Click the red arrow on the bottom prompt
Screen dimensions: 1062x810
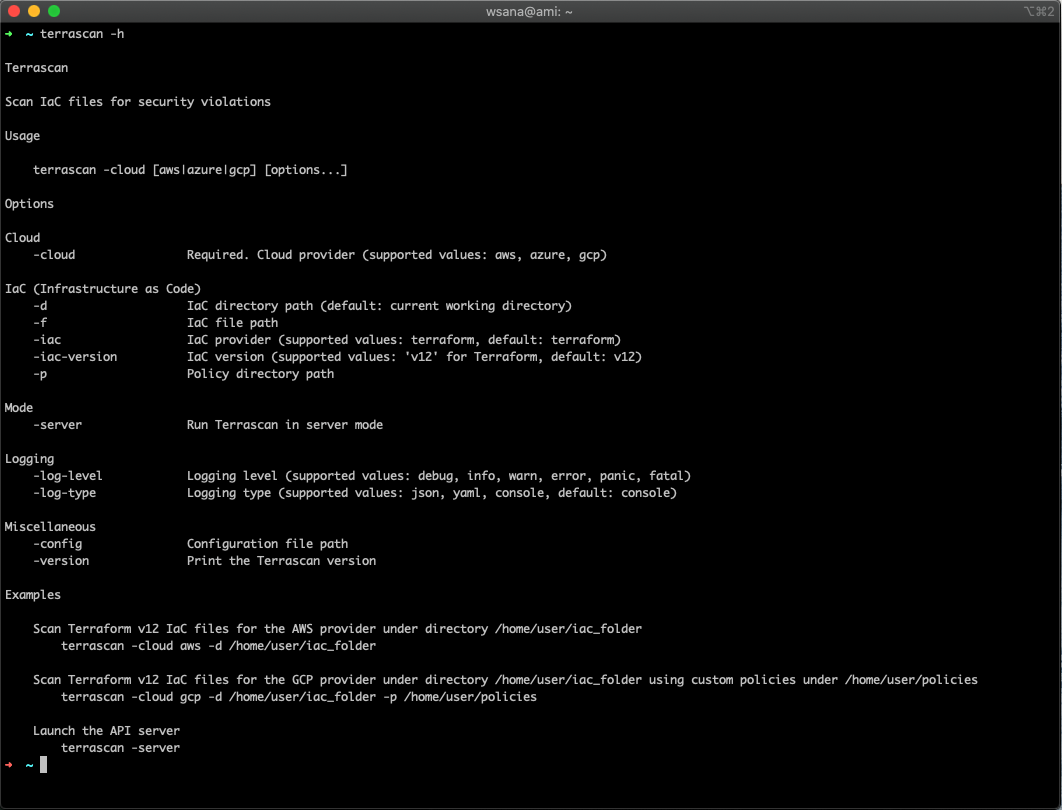(x=9, y=765)
